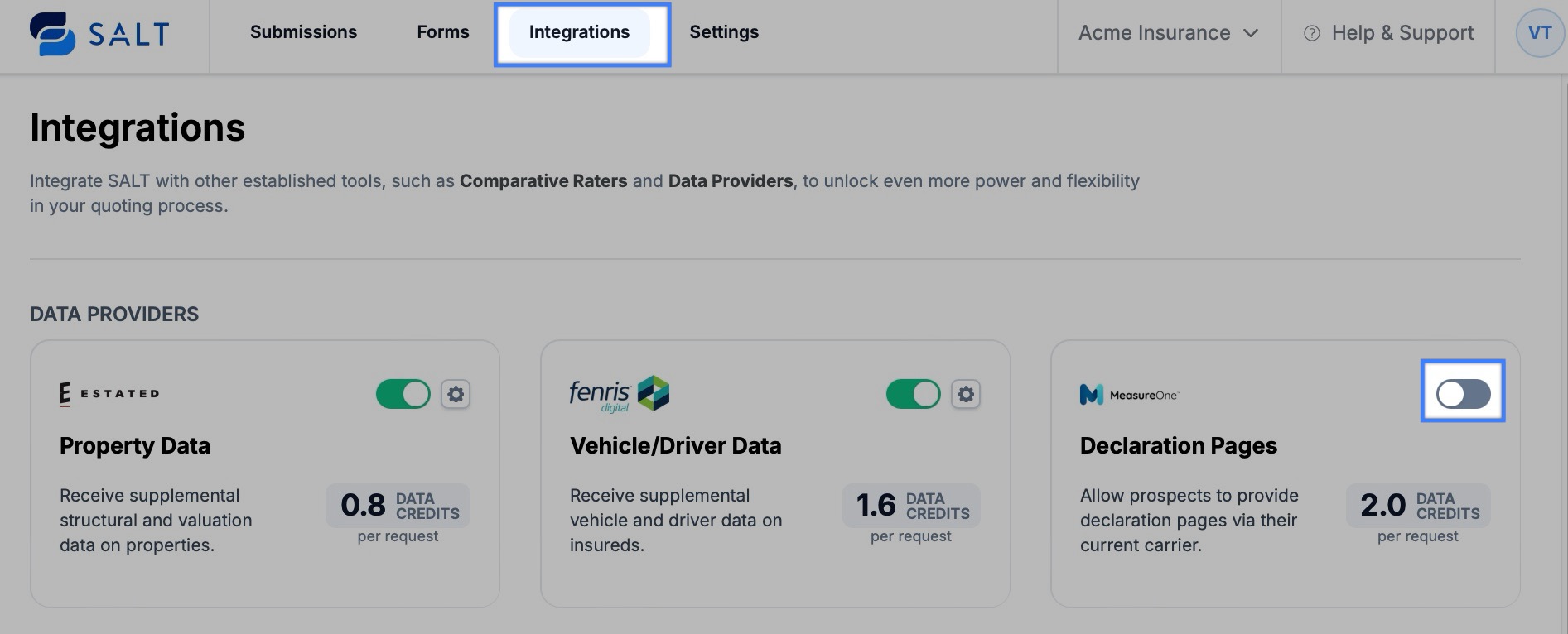
Task: Click the SALT logo
Action: [x=99, y=34]
